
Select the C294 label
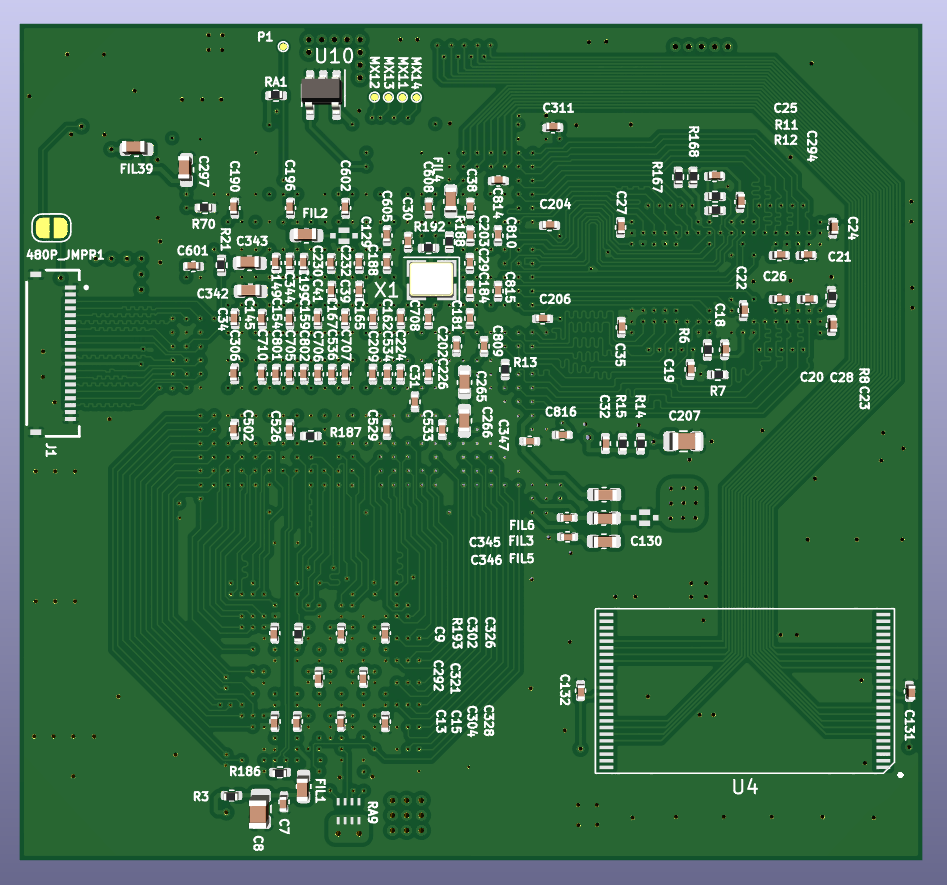point(812,146)
